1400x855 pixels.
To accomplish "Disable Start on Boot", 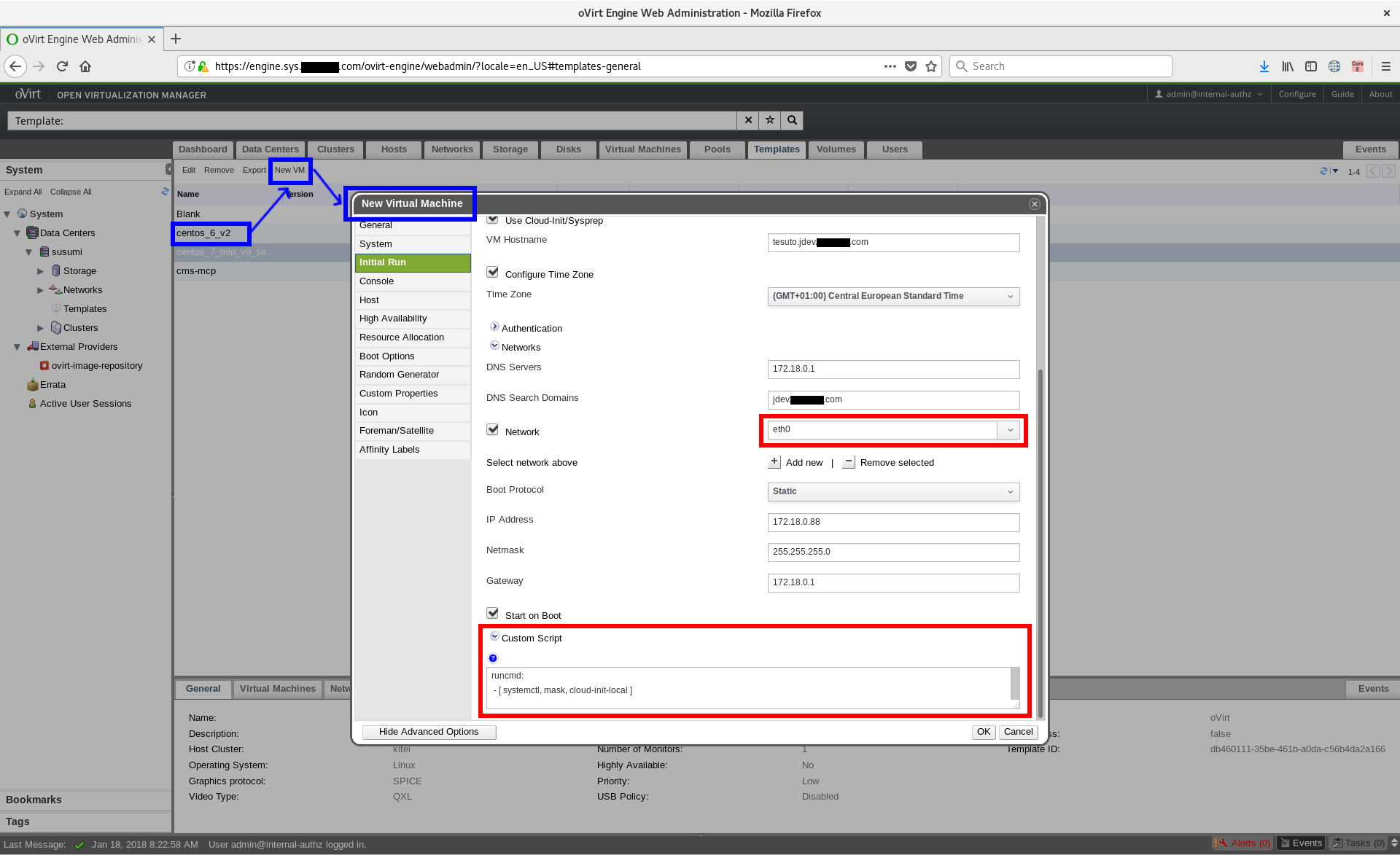I will (493, 612).
